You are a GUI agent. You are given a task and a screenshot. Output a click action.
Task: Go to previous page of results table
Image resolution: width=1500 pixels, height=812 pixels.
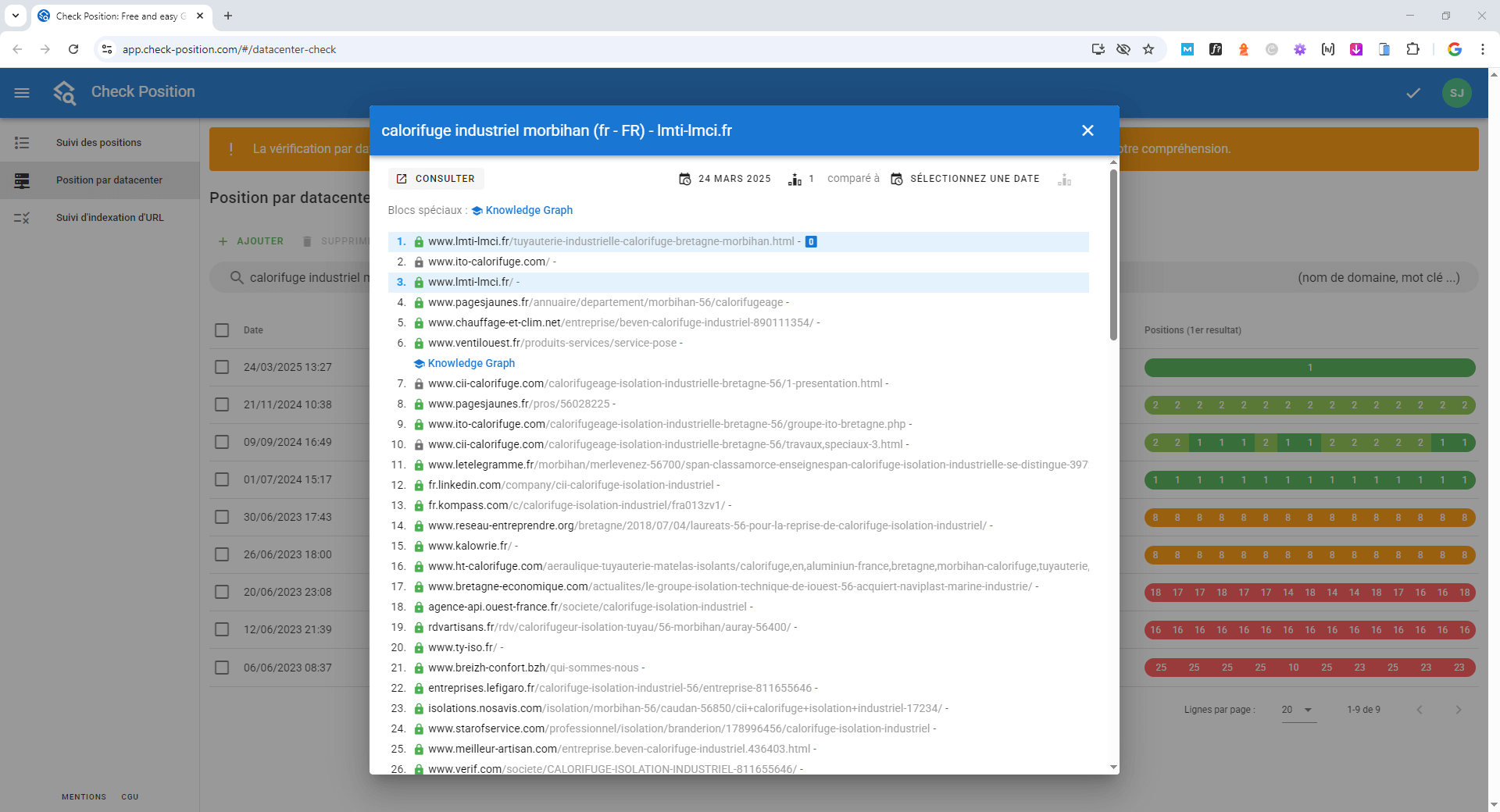1420,710
